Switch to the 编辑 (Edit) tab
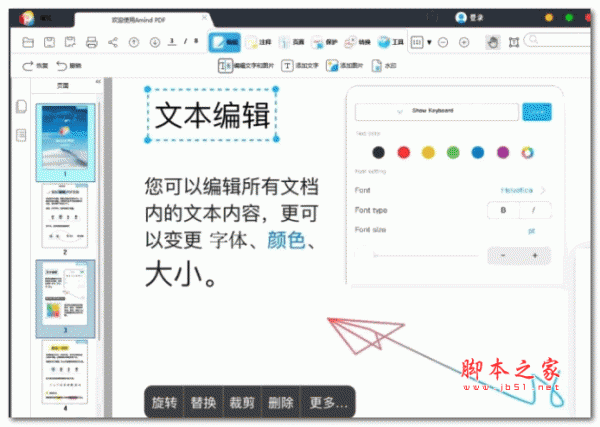The image size is (600, 427). click(225, 42)
